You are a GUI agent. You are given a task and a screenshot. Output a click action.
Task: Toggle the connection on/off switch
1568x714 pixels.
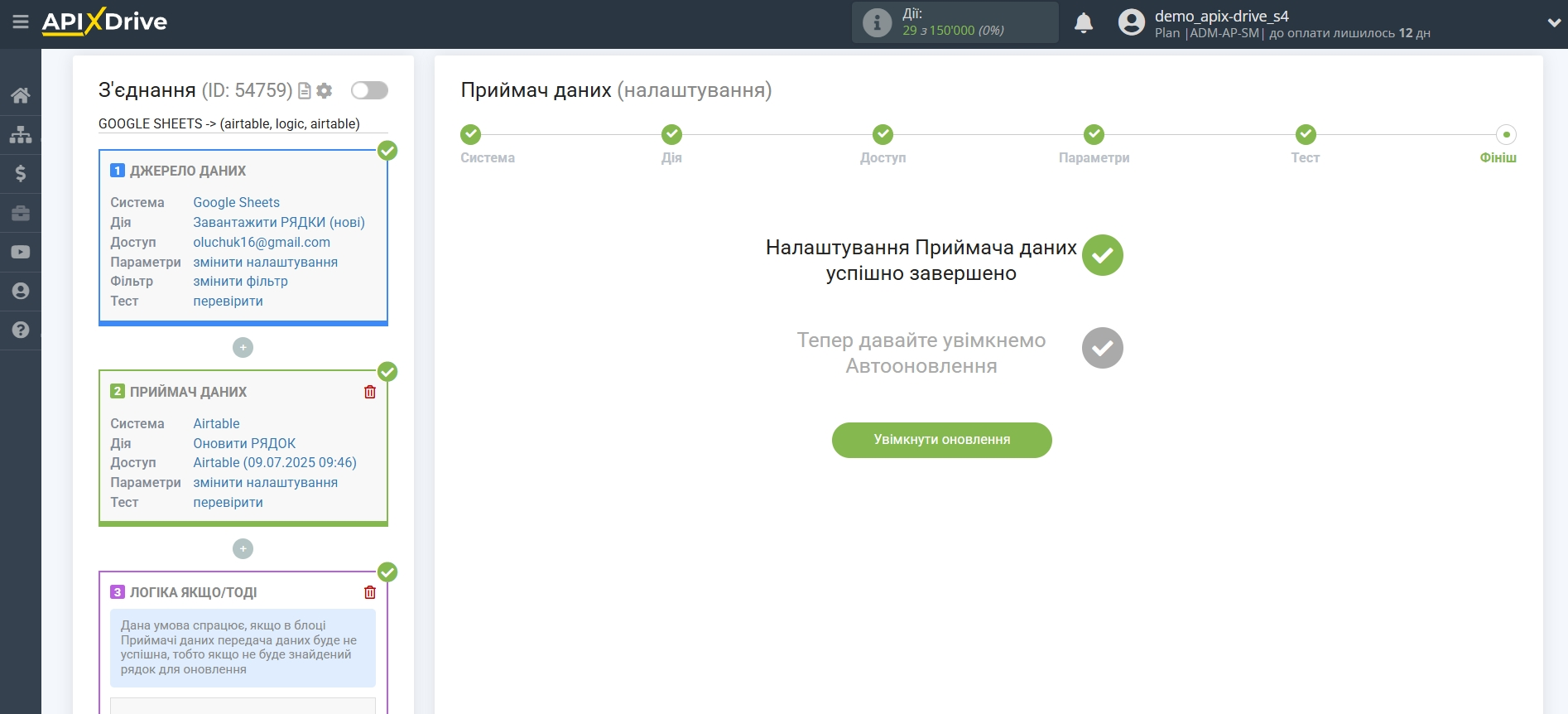[369, 90]
